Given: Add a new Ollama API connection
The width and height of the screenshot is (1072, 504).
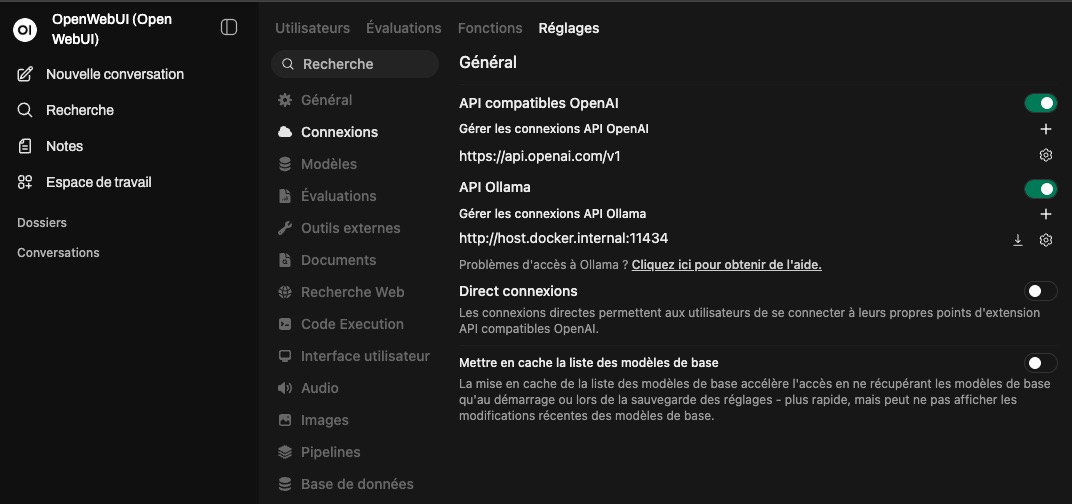Looking at the screenshot, I should point(1046,214).
